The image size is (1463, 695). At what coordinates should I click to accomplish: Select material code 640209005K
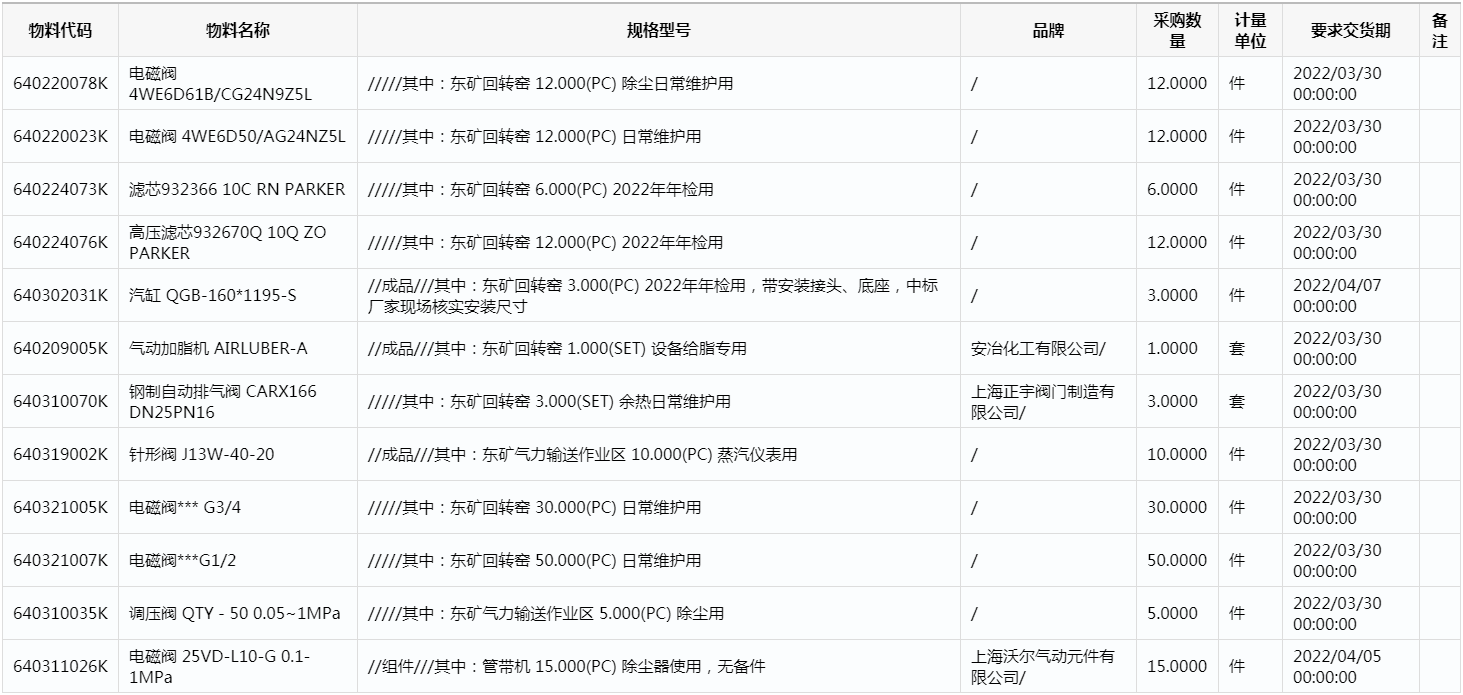60,349
